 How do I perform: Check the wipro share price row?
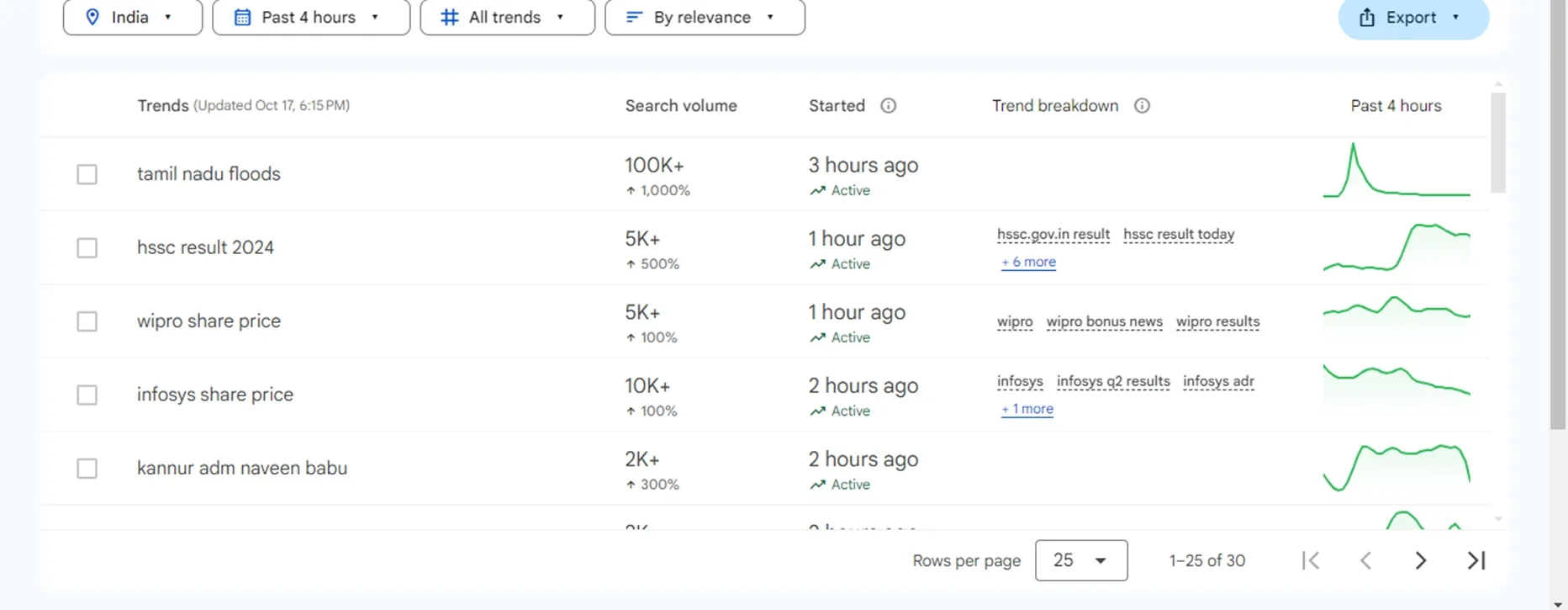tap(87, 321)
